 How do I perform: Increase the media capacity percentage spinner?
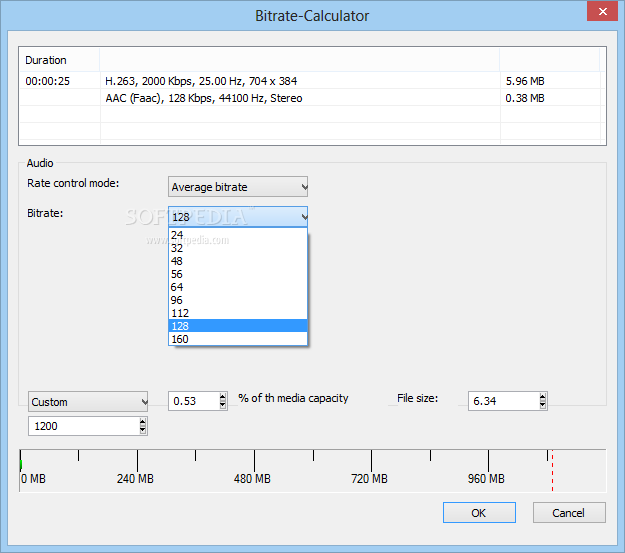pyautogui.click(x=223, y=397)
